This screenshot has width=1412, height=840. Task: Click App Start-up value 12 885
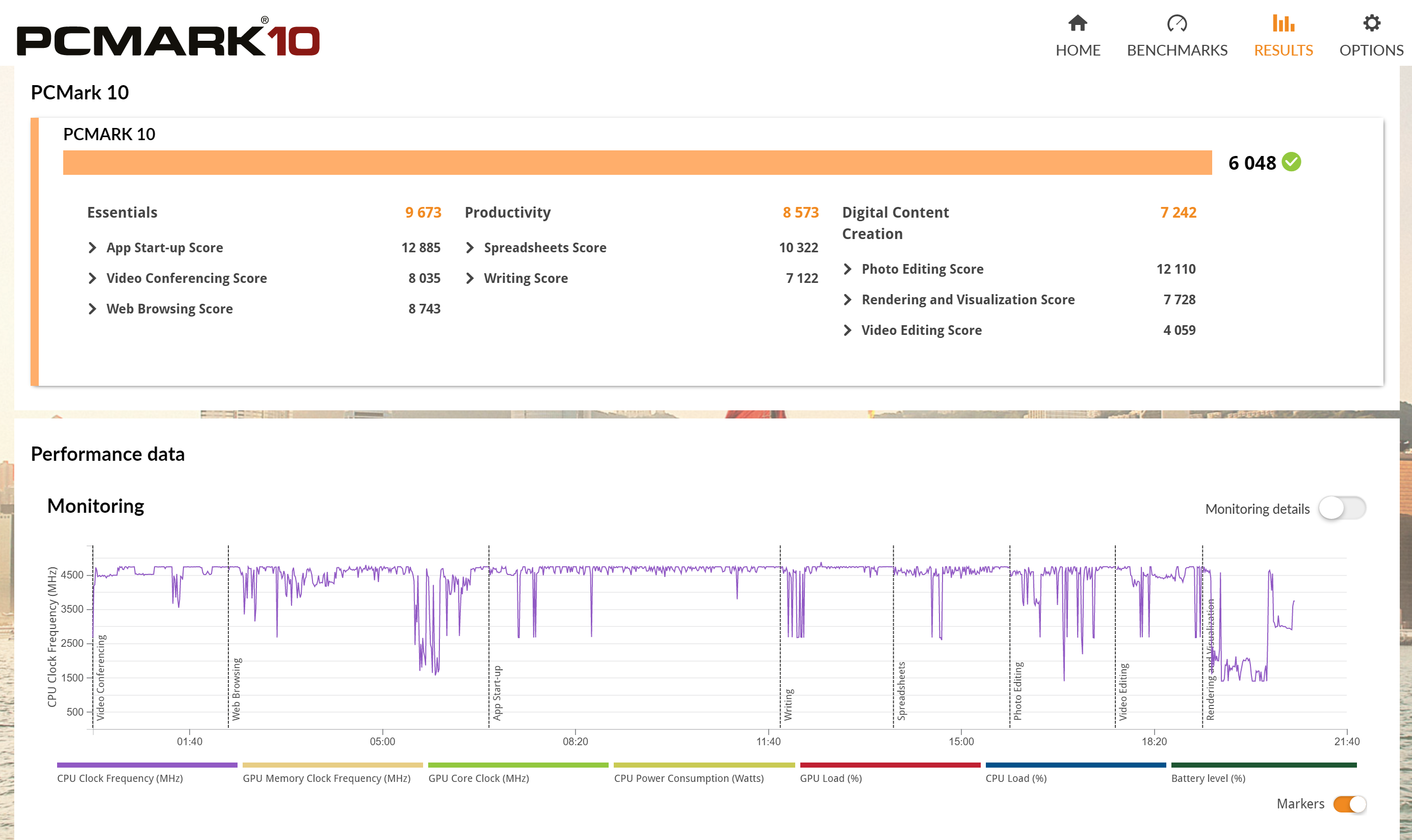point(421,248)
